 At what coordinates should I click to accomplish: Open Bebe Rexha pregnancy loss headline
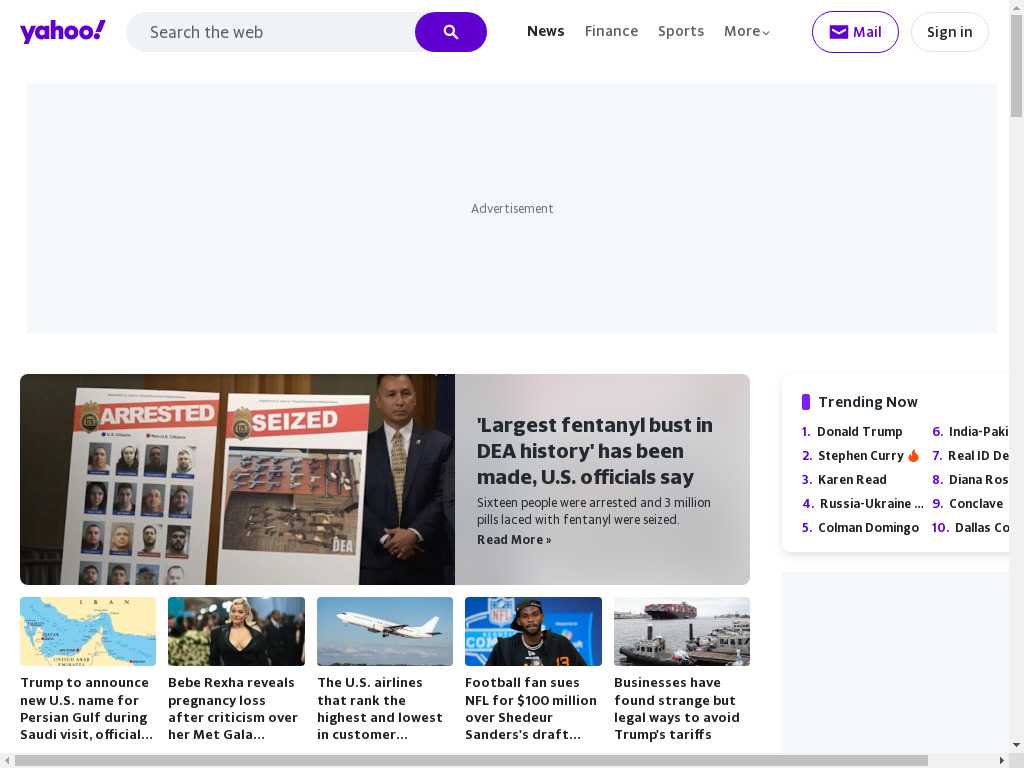233,709
